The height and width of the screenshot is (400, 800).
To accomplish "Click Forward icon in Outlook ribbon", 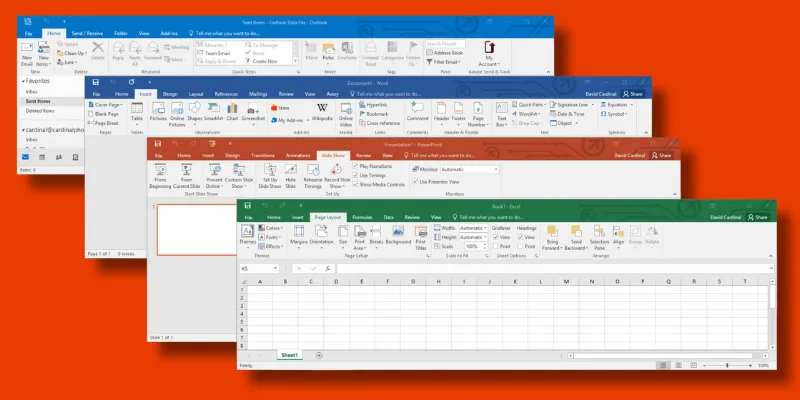I will tap(153, 47).
